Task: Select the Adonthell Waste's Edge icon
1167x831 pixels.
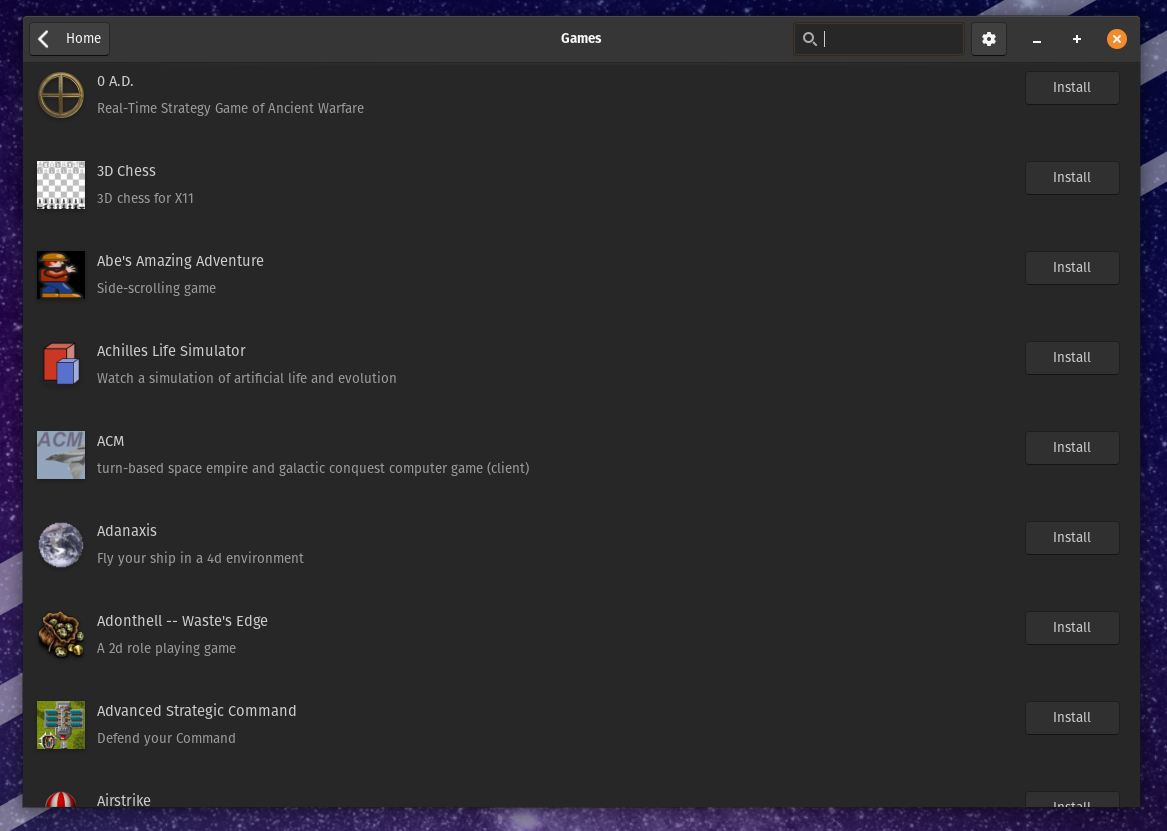Action: tap(61, 635)
